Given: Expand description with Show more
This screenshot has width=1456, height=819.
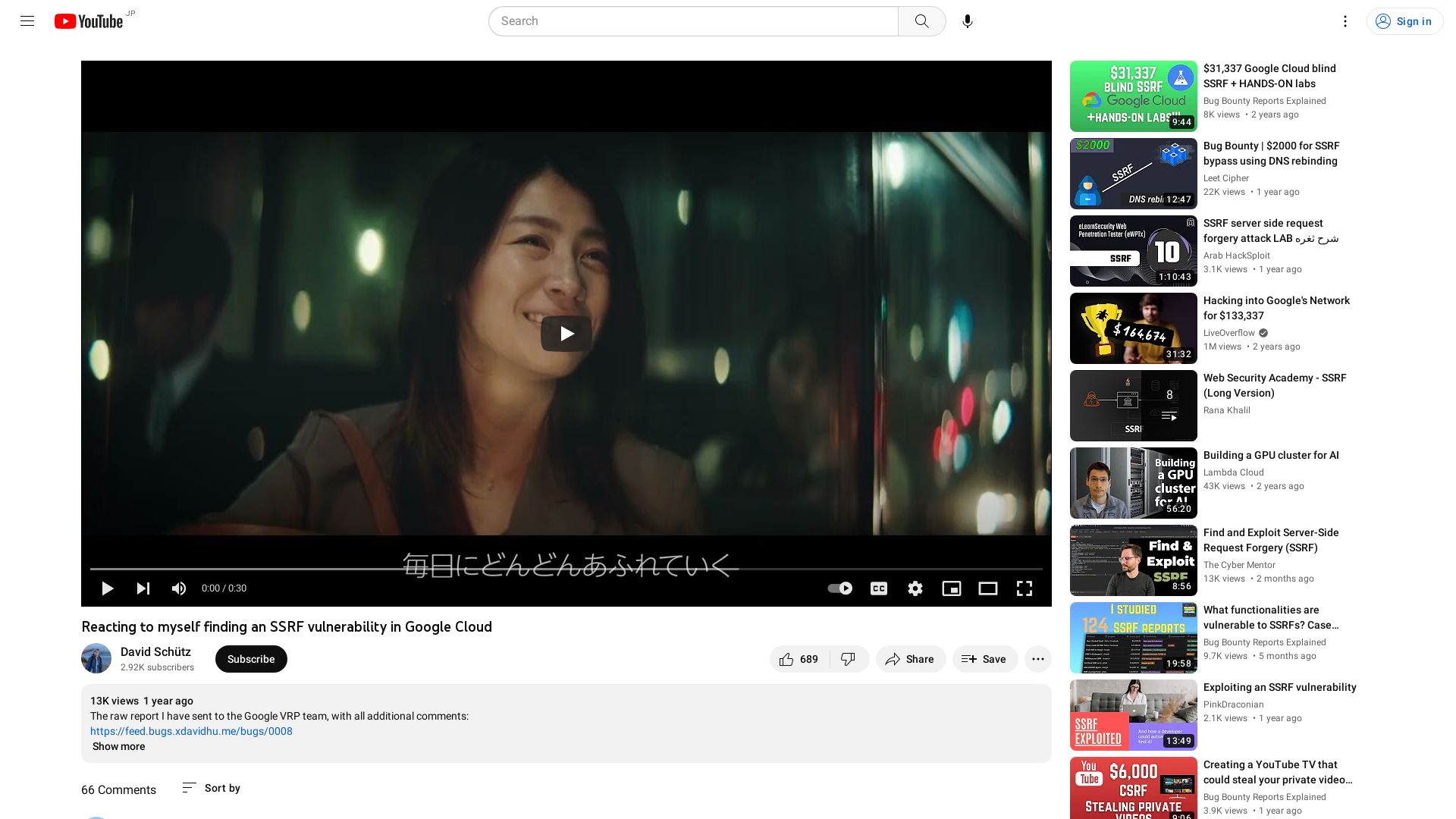Looking at the screenshot, I should [118, 746].
